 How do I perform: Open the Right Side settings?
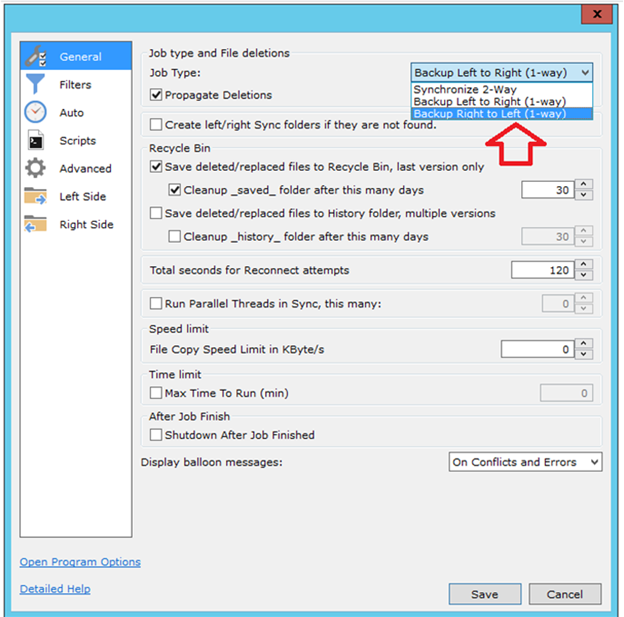[x=76, y=224]
